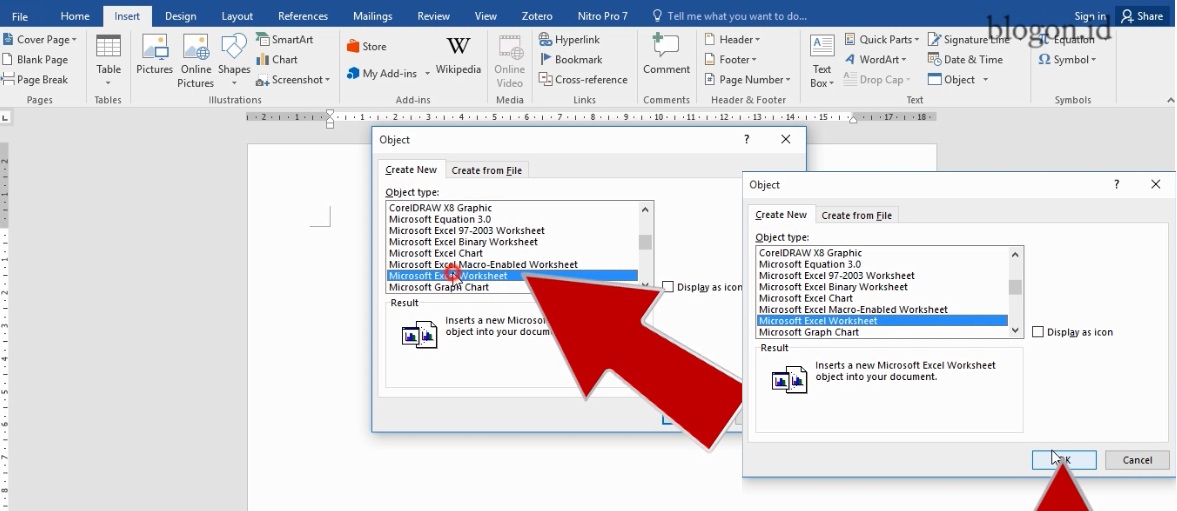
Task: Expand the My Add-ins dropdown arrow
Action: click(427, 74)
